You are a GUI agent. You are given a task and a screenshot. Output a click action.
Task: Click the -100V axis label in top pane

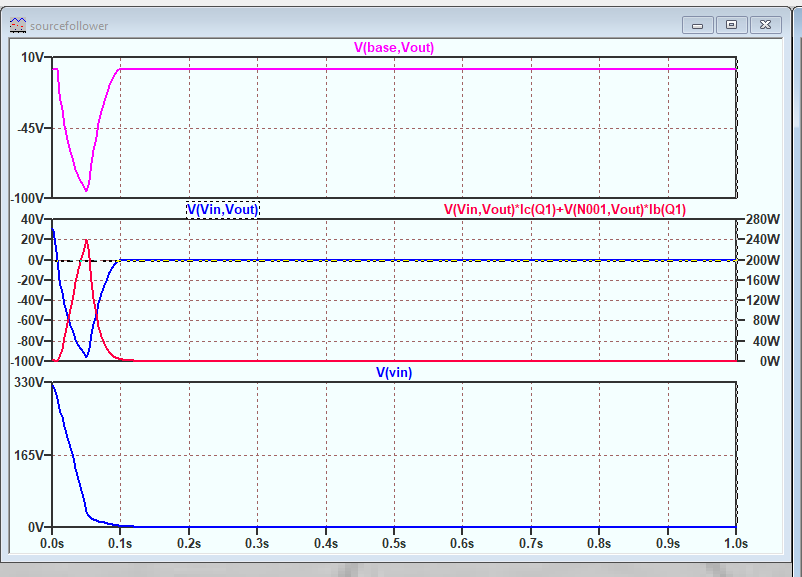click(27, 198)
